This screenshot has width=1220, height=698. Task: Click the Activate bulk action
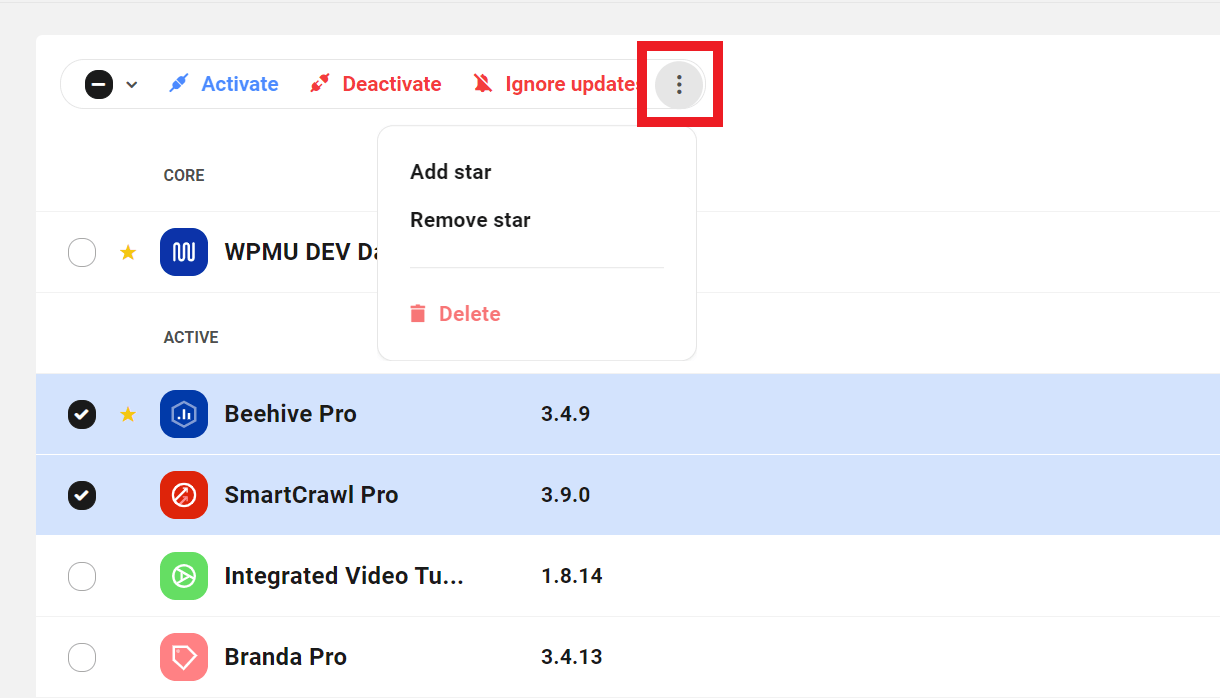(x=224, y=84)
